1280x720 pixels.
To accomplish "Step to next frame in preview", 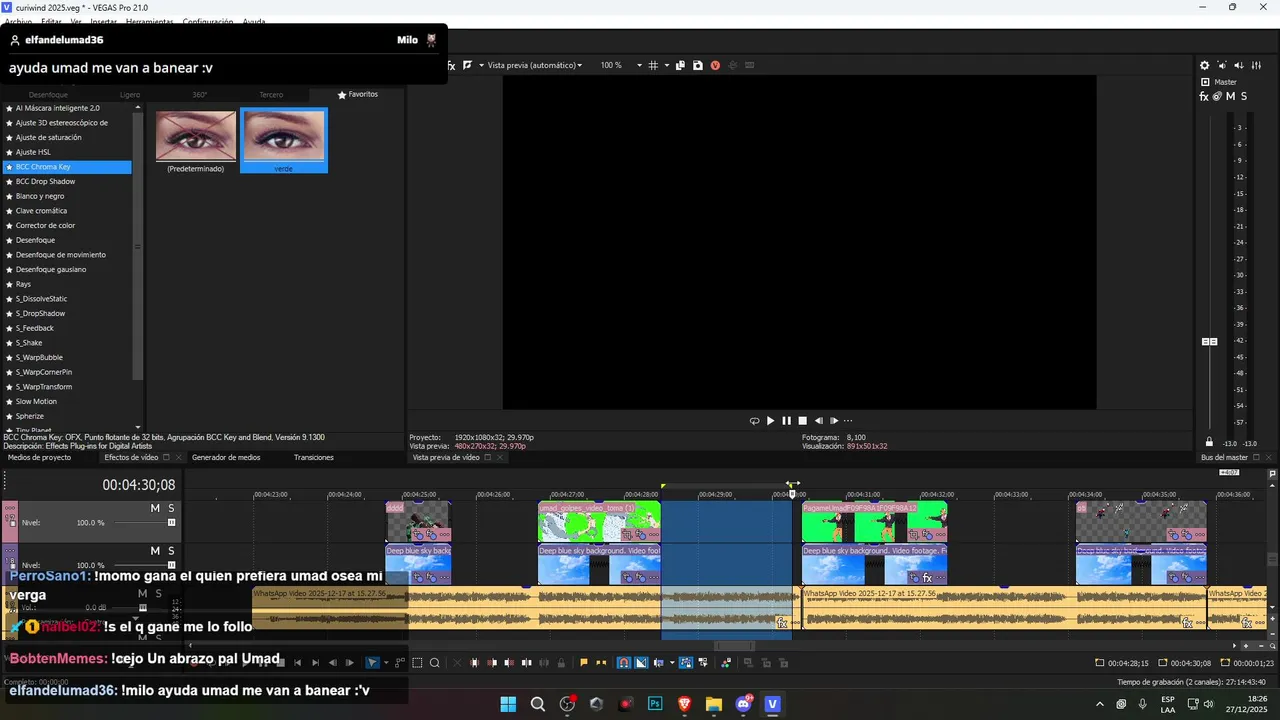I will click(x=834, y=421).
